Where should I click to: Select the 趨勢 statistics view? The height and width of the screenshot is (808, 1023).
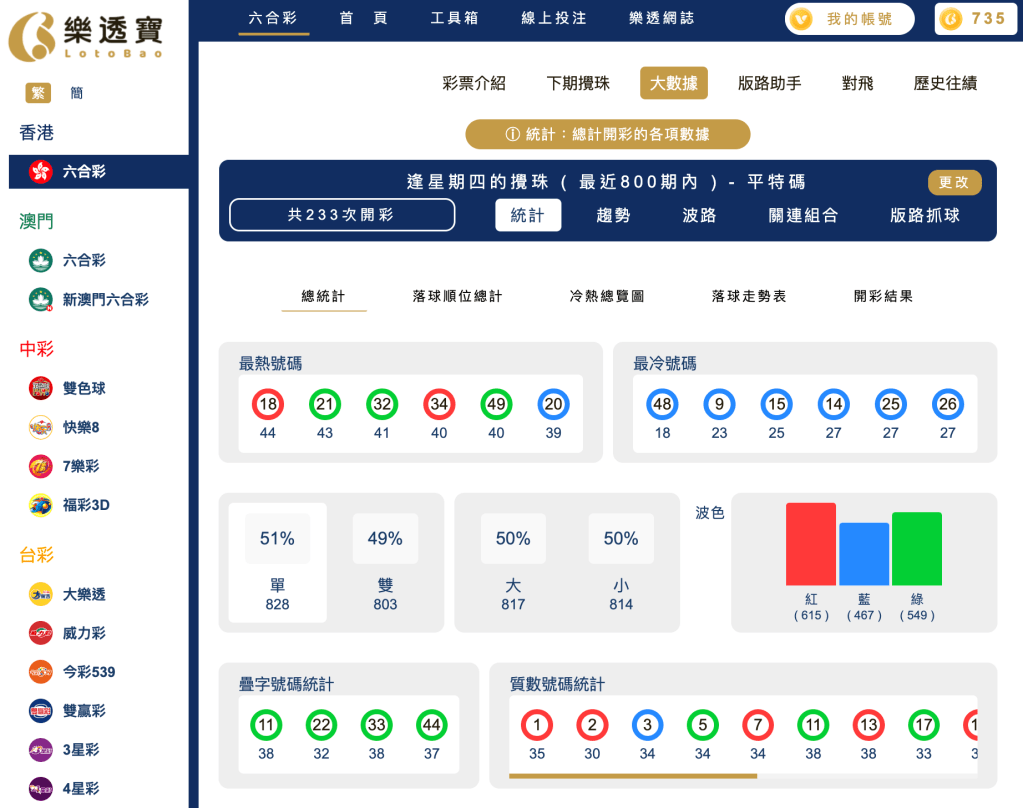[613, 215]
